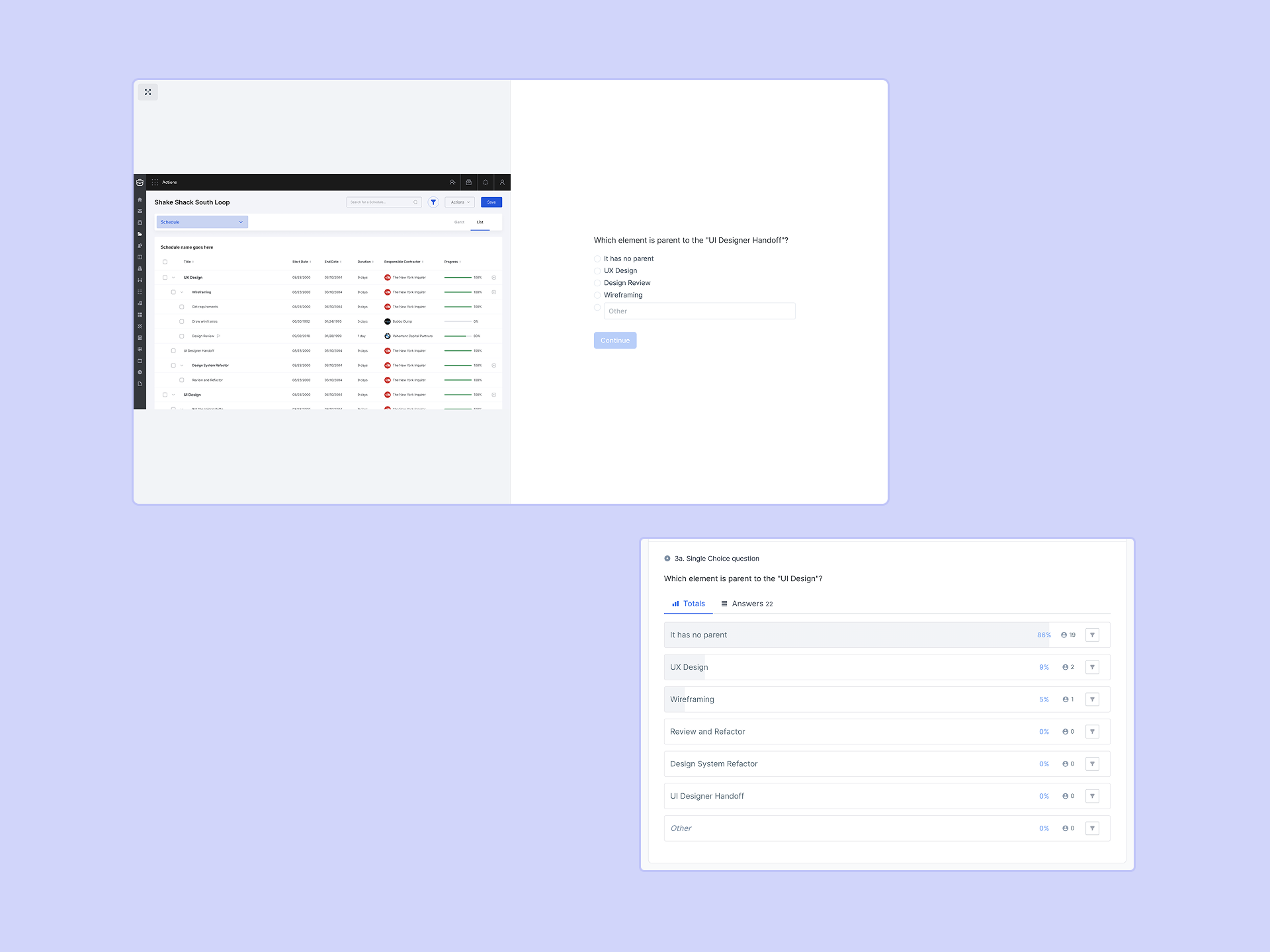The width and height of the screenshot is (1270, 952).
Task: Open the folder icon in the sidebar
Action: click(140, 234)
